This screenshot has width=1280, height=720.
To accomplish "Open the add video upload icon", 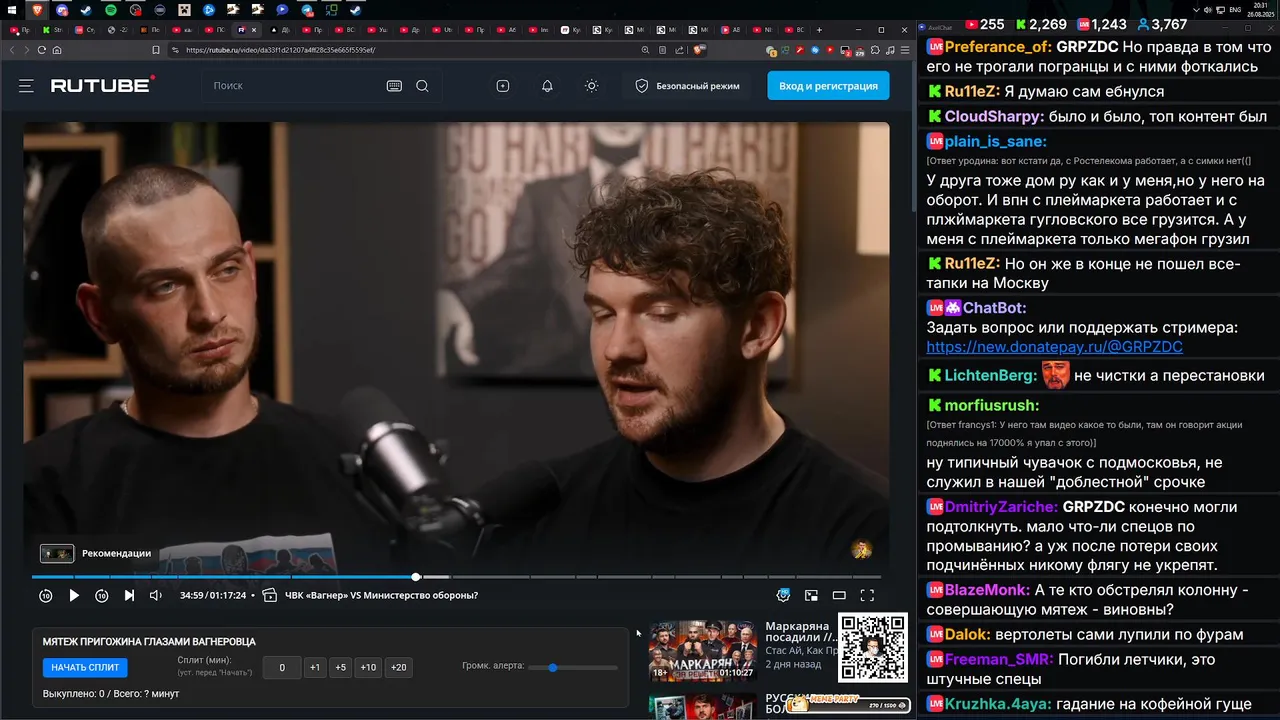I will coord(503,86).
